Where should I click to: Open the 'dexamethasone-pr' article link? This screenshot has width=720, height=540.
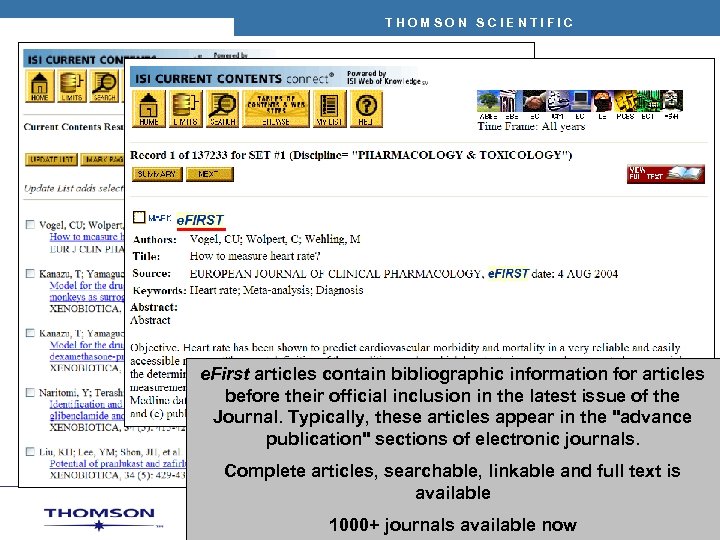click(x=87, y=357)
